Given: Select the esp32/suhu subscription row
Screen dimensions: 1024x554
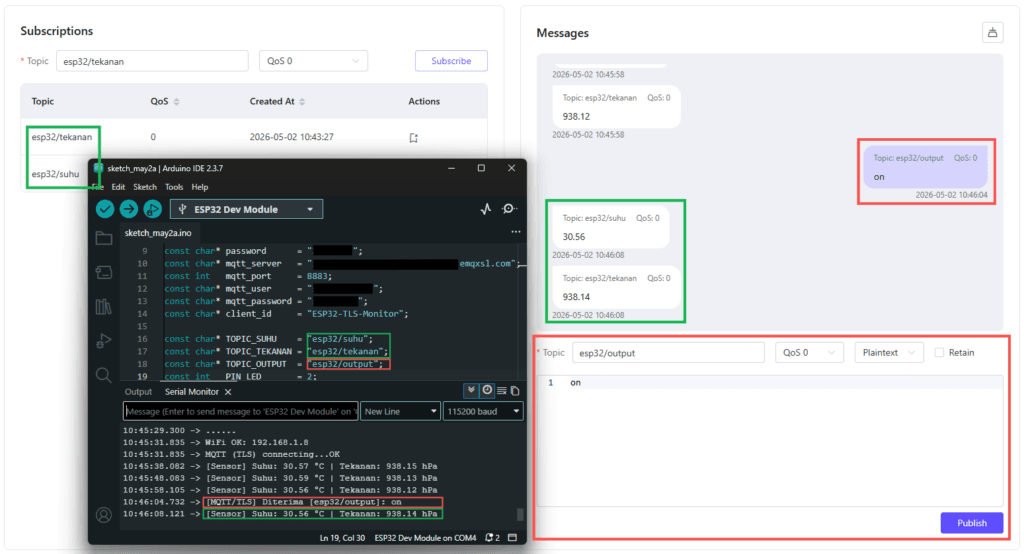Looking at the screenshot, I should pos(56,174).
